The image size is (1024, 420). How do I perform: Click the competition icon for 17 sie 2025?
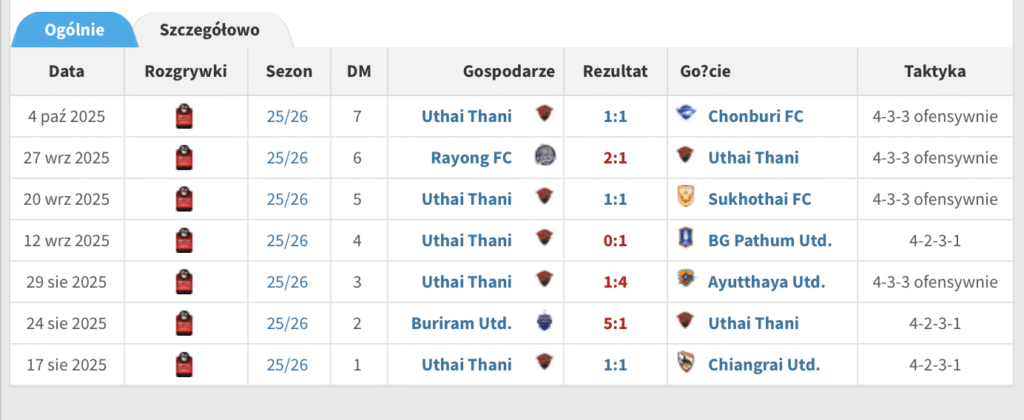[x=185, y=364]
